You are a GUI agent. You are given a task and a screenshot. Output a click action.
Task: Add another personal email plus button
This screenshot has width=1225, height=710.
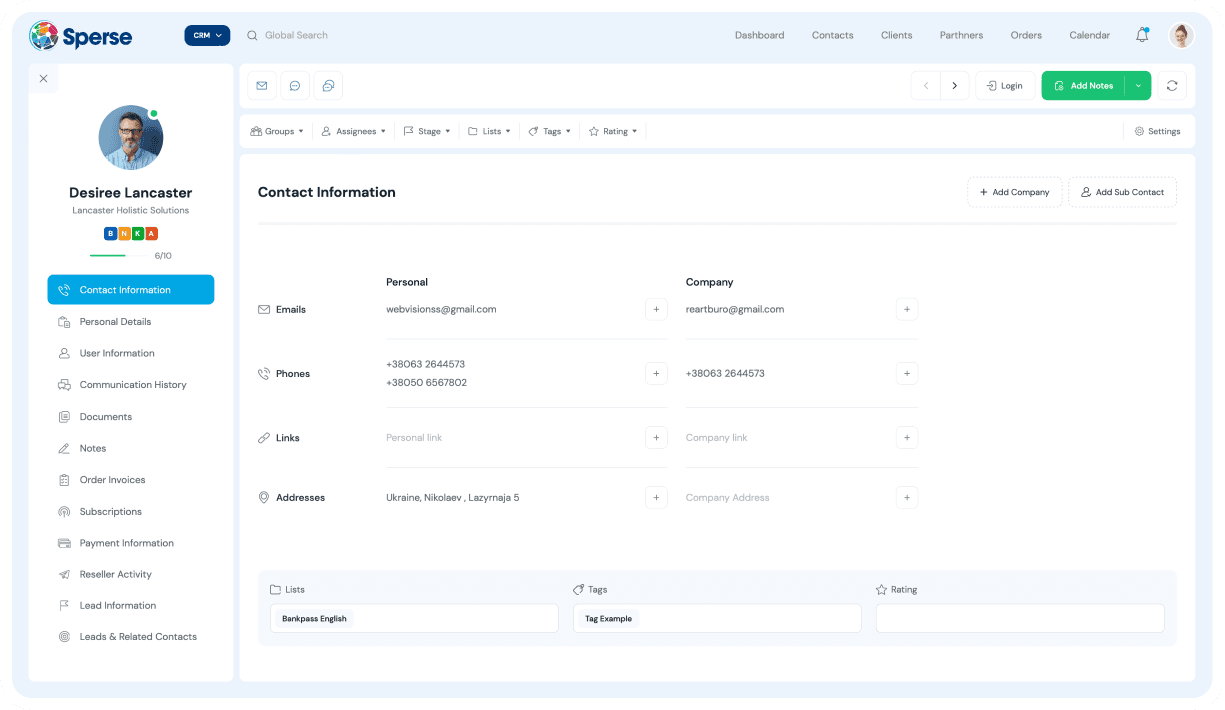(x=656, y=310)
